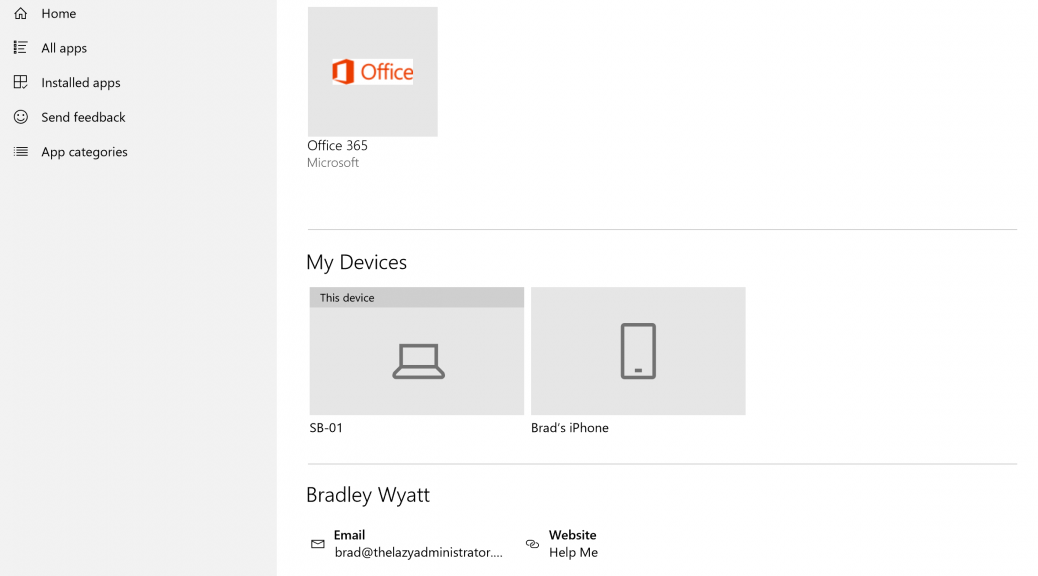This screenshot has height=576, width=1038.
Task: Click the Website chain link icon
Action: pyautogui.click(x=532, y=544)
